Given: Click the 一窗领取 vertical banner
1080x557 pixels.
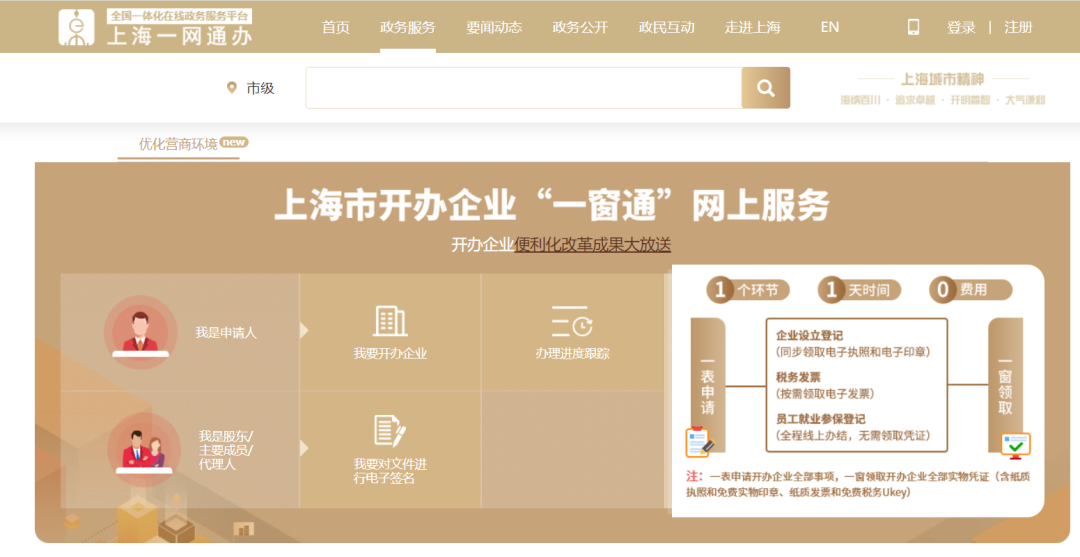Looking at the screenshot, I should tap(1005, 386).
